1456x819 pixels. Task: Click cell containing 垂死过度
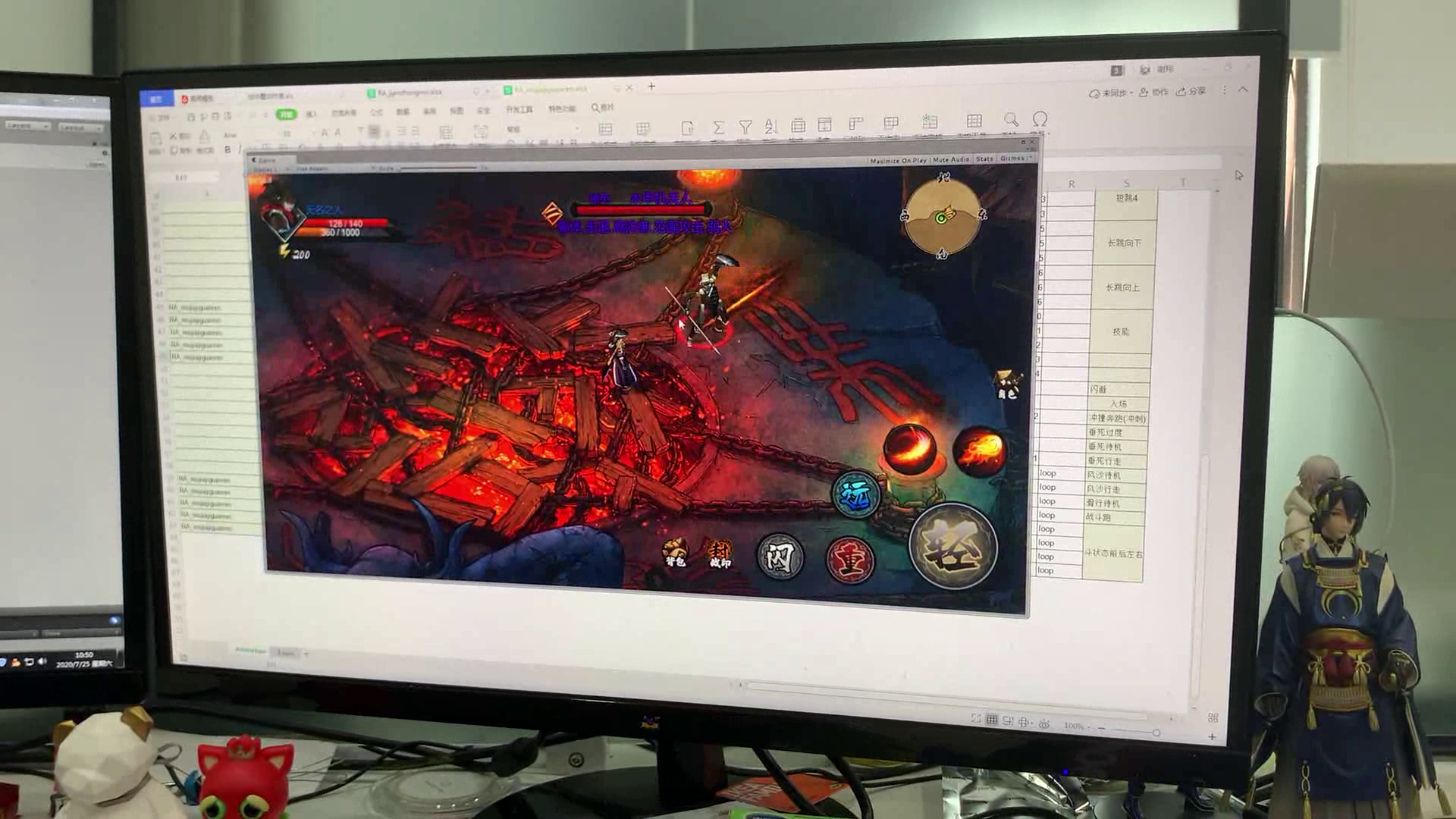point(1117,432)
